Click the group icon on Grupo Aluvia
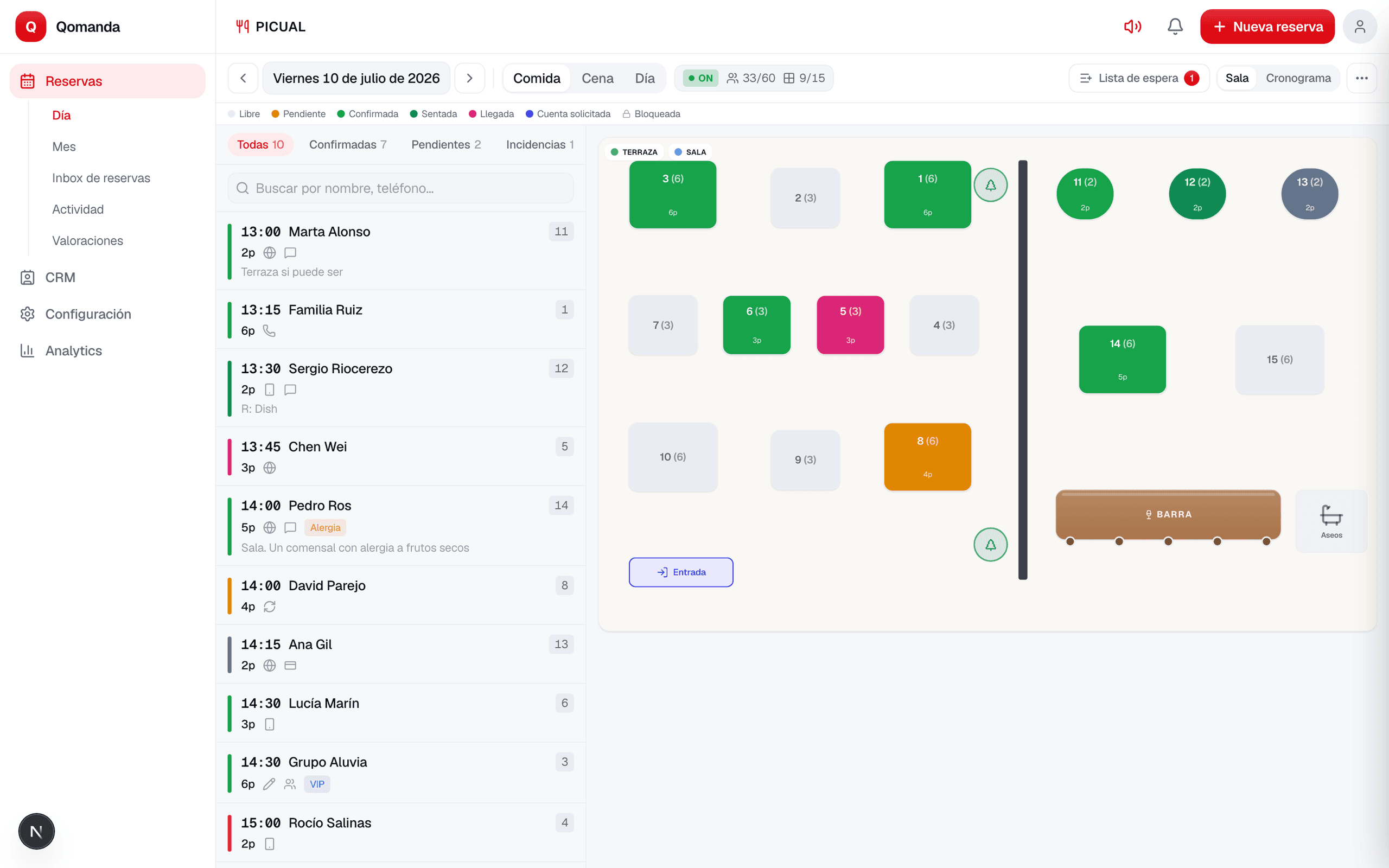The width and height of the screenshot is (1389, 868). [x=290, y=784]
